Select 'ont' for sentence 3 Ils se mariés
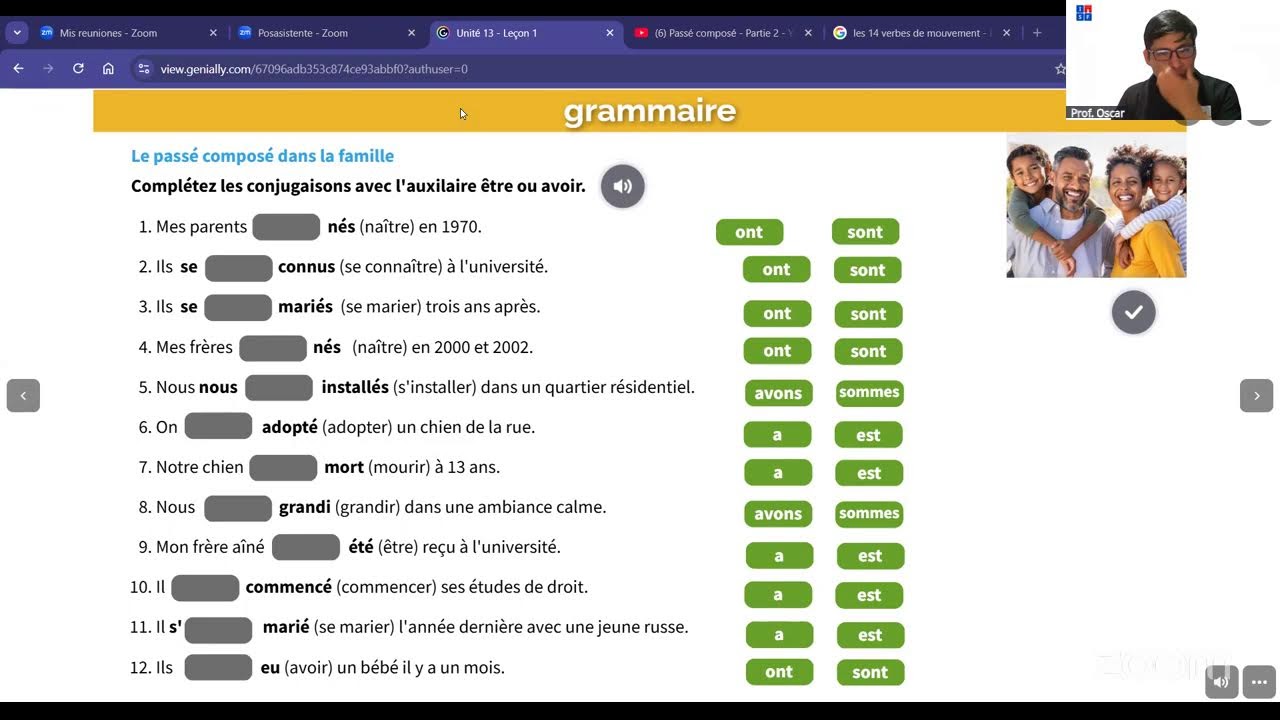The height and width of the screenshot is (720, 1280). click(777, 314)
